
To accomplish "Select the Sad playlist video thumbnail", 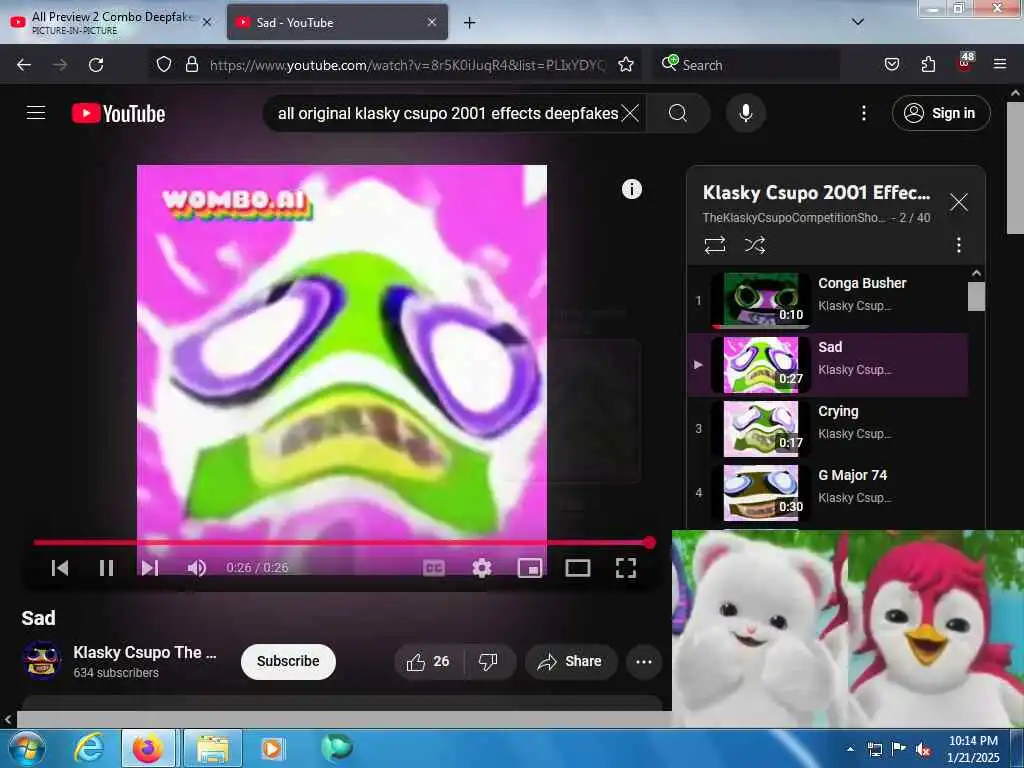I will (761, 364).
